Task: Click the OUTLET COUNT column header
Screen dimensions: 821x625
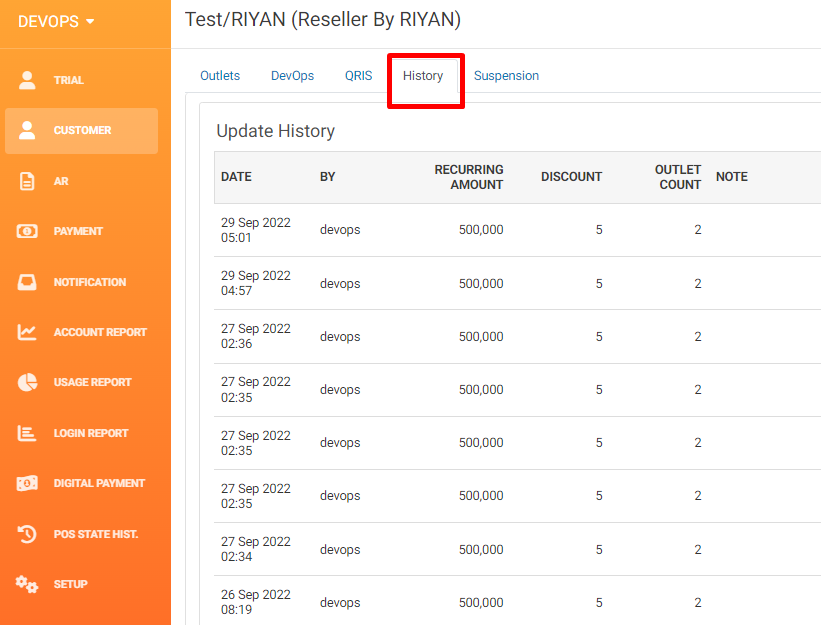Action: 678,177
